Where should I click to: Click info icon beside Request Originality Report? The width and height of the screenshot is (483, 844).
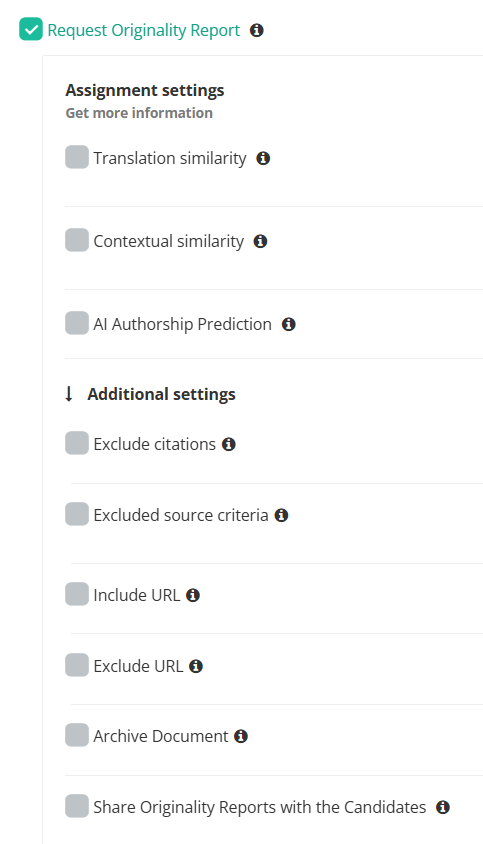click(x=257, y=30)
